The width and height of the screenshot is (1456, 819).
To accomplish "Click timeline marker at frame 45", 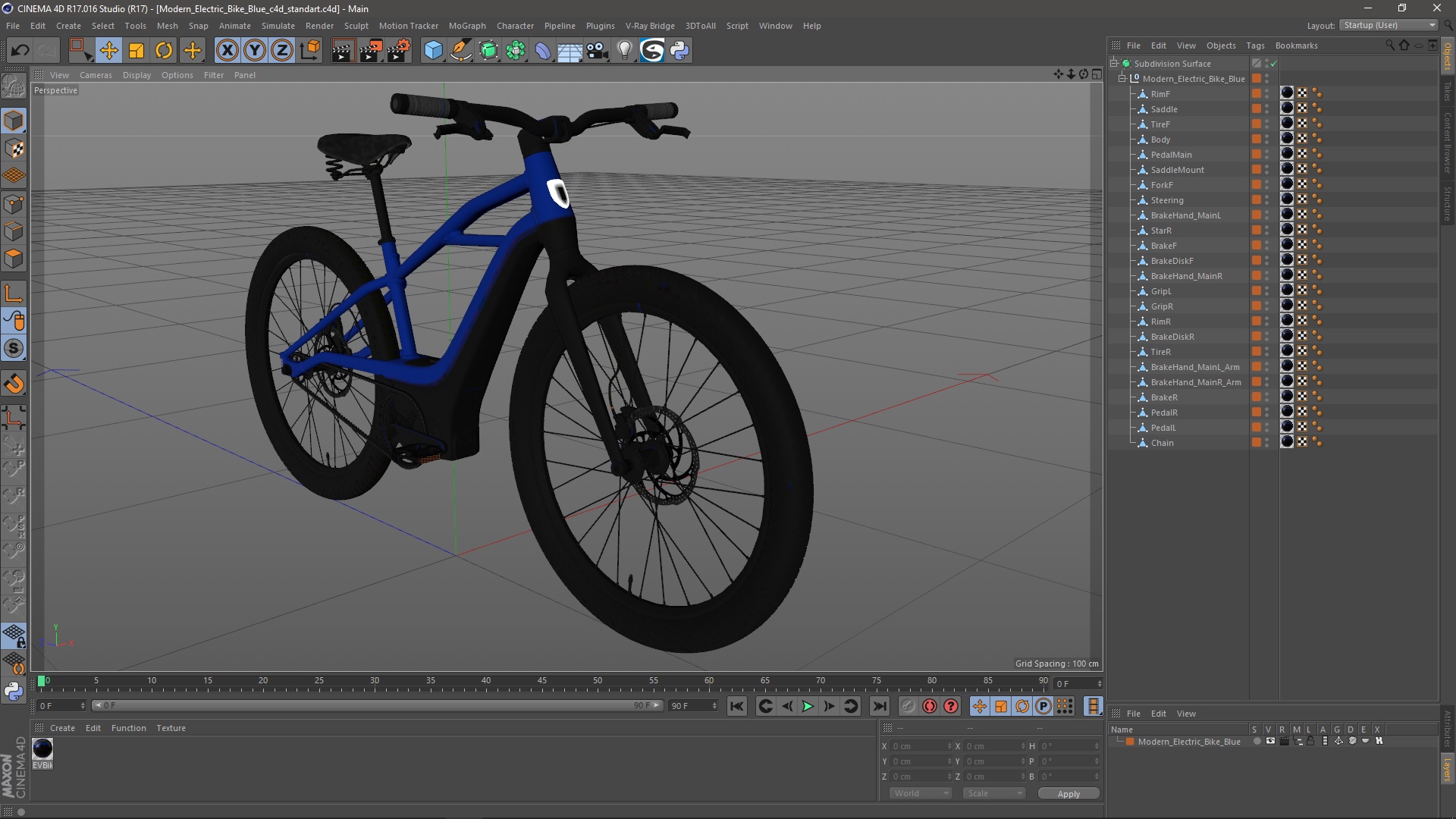I will coord(541,682).
